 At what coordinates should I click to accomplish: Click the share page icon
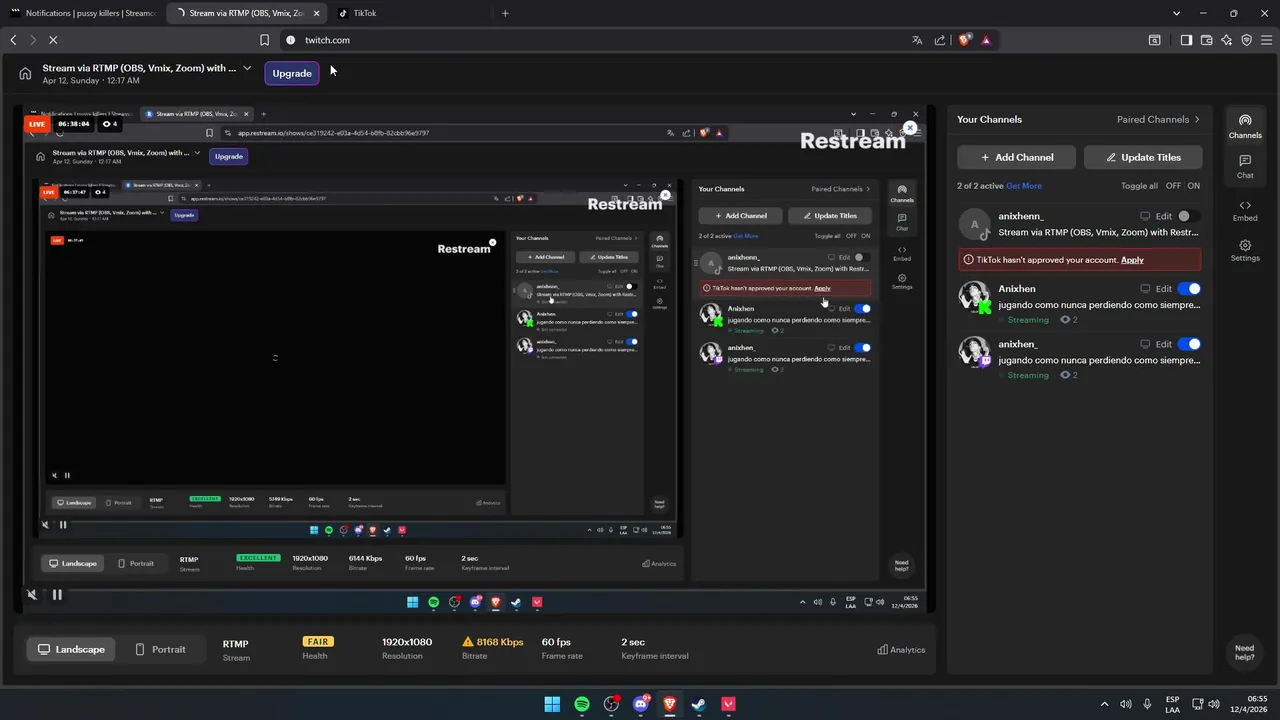(940, 40)
